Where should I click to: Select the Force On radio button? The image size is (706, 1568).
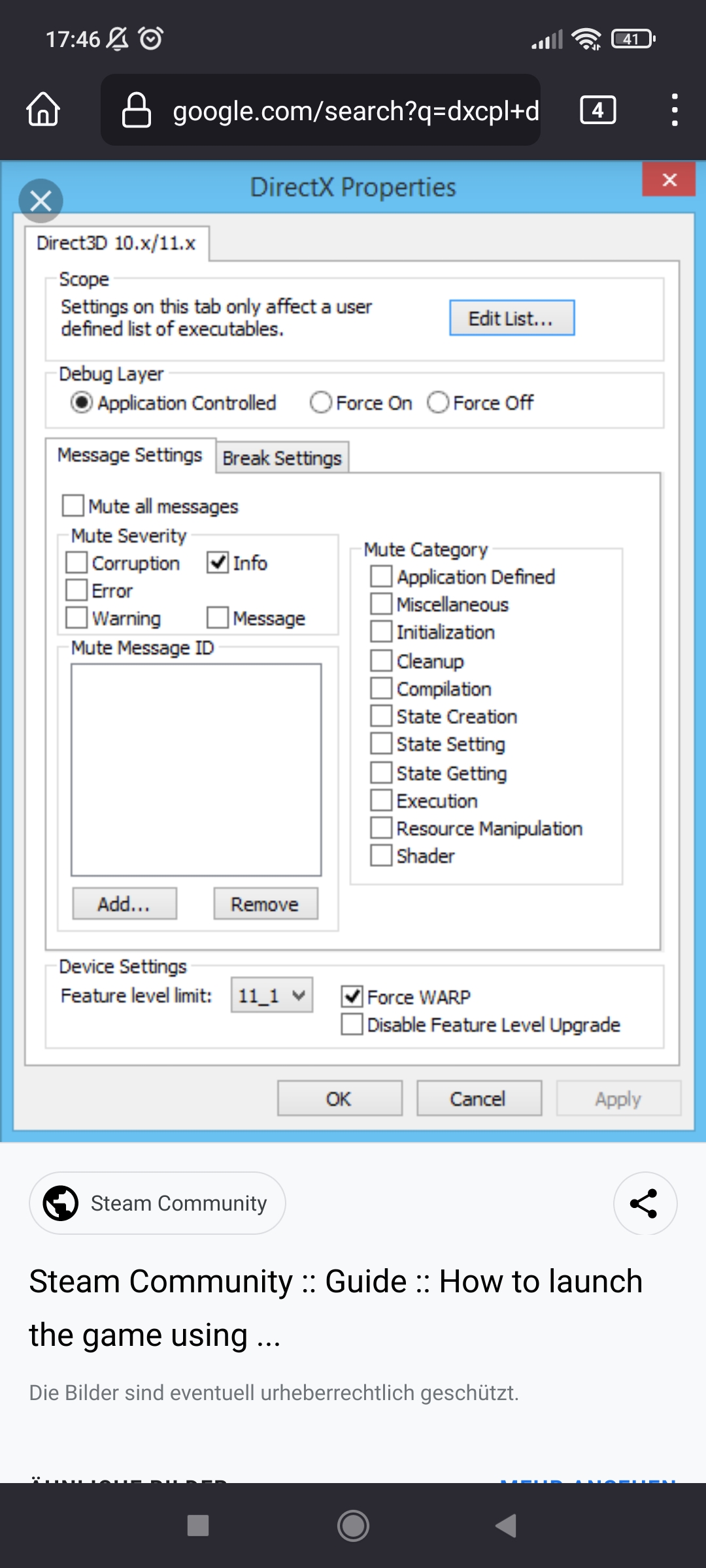[x=321, y=402]
